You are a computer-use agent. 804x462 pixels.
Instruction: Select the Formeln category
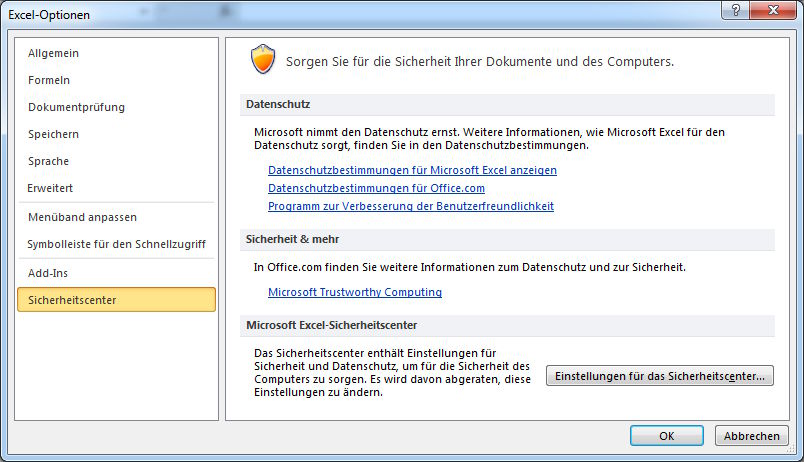(49, 80)
